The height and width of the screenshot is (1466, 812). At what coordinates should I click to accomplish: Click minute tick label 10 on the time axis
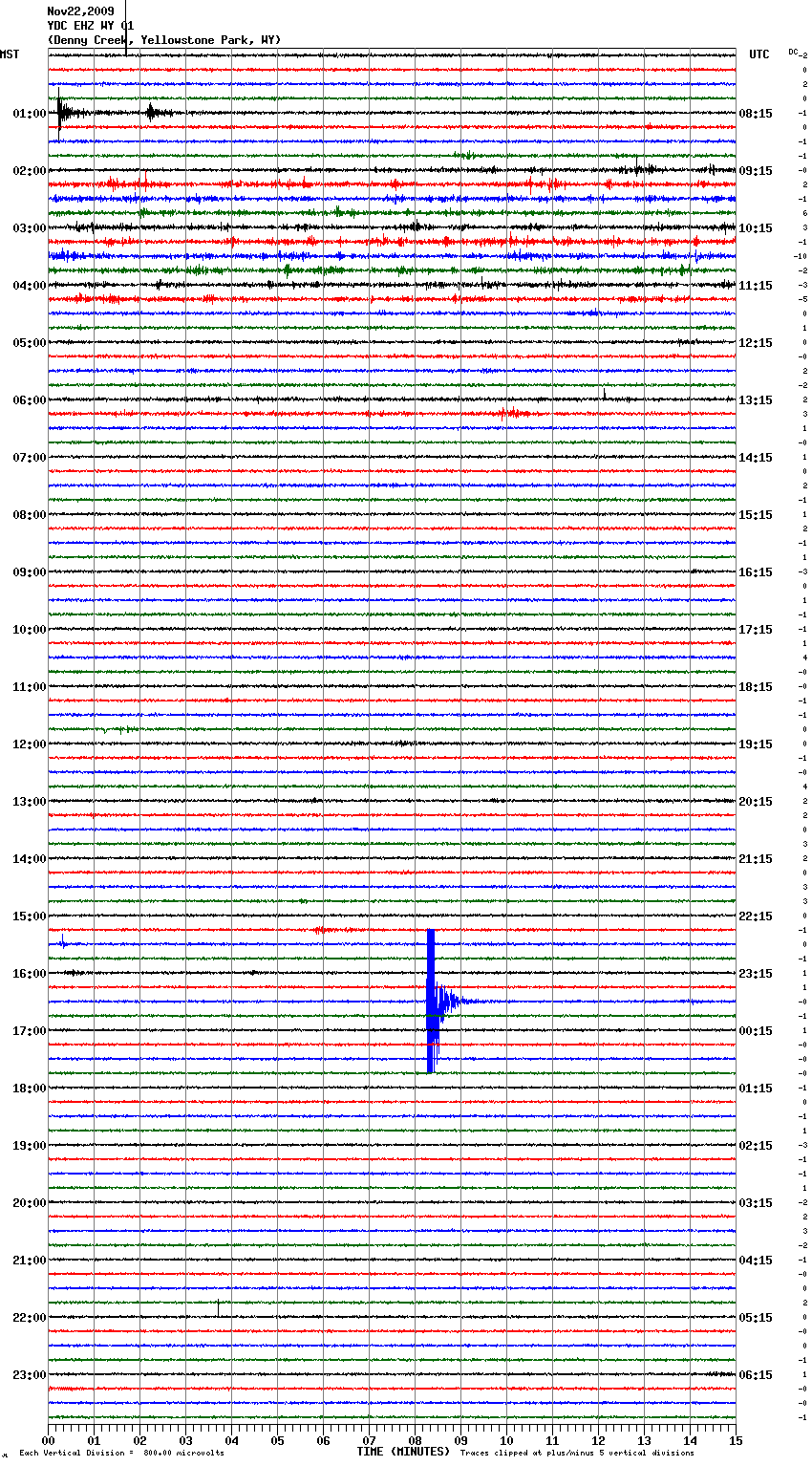pos(506,1440)
